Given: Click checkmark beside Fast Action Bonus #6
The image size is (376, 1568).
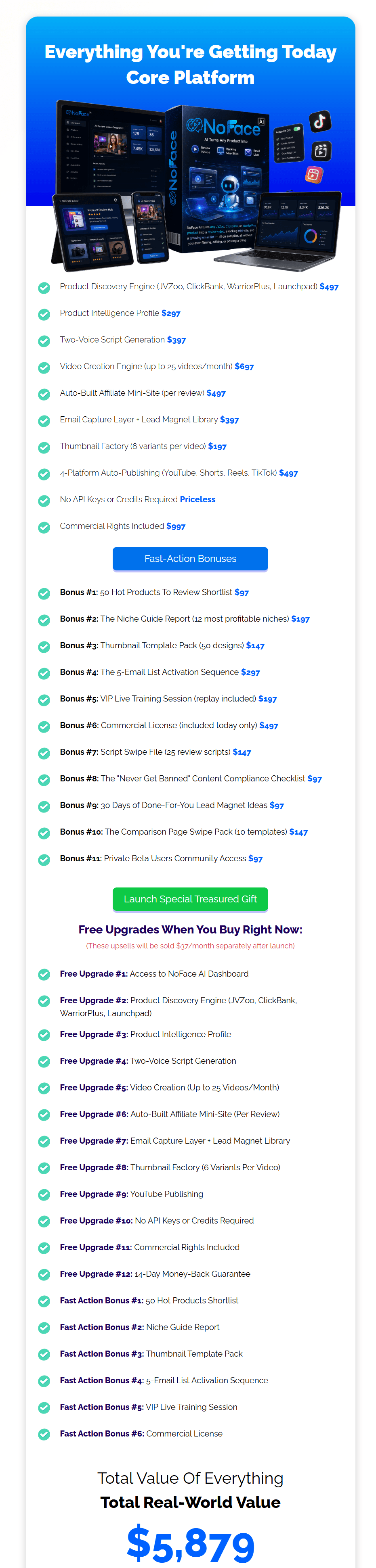Looking at the screenshot, I should point(44,1434).
